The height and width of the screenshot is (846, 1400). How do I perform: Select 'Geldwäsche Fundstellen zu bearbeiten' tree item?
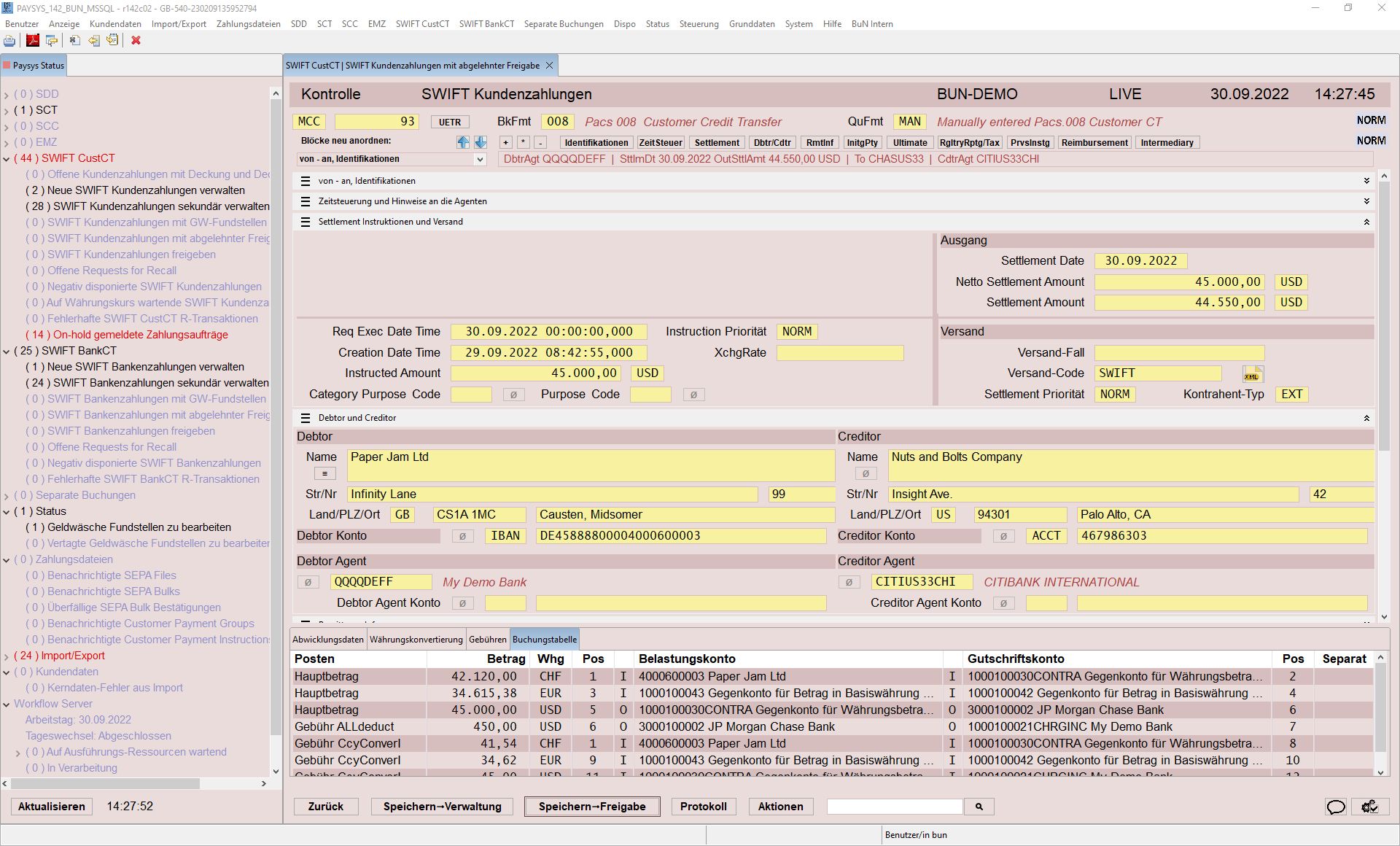tap(128, 527)
